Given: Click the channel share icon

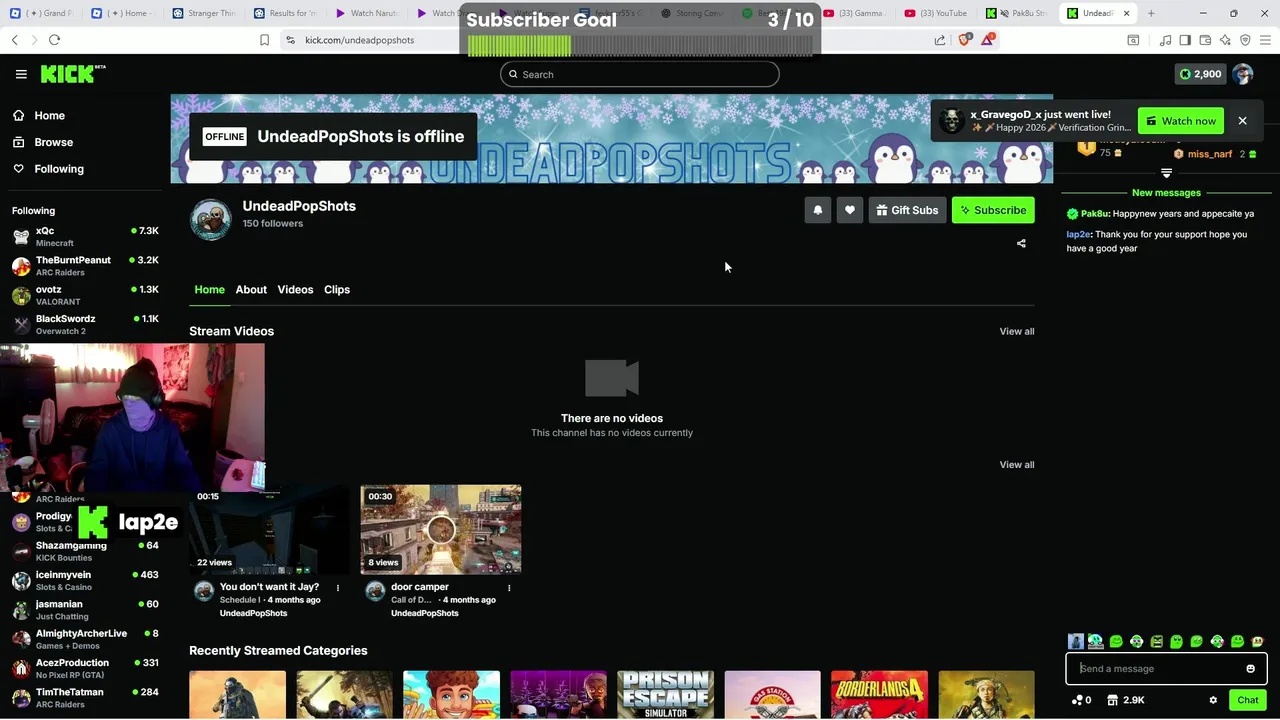Looking at the screenshot, I should [1021, 243].
